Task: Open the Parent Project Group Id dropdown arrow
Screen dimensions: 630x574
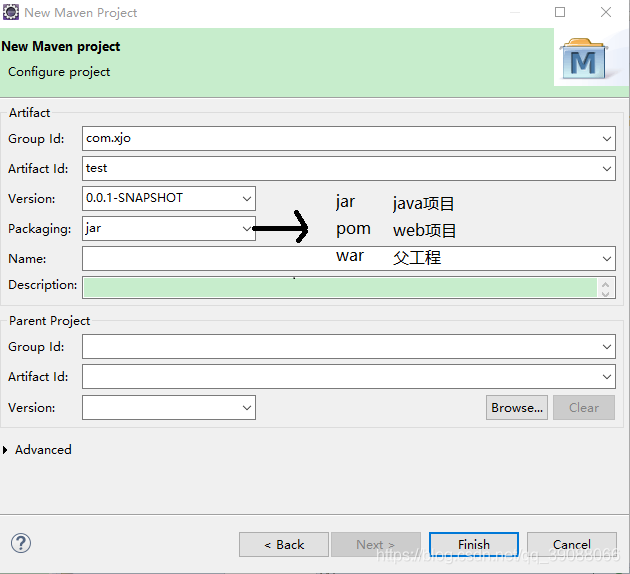Action: pyautogui.click(x=607, y=347)
